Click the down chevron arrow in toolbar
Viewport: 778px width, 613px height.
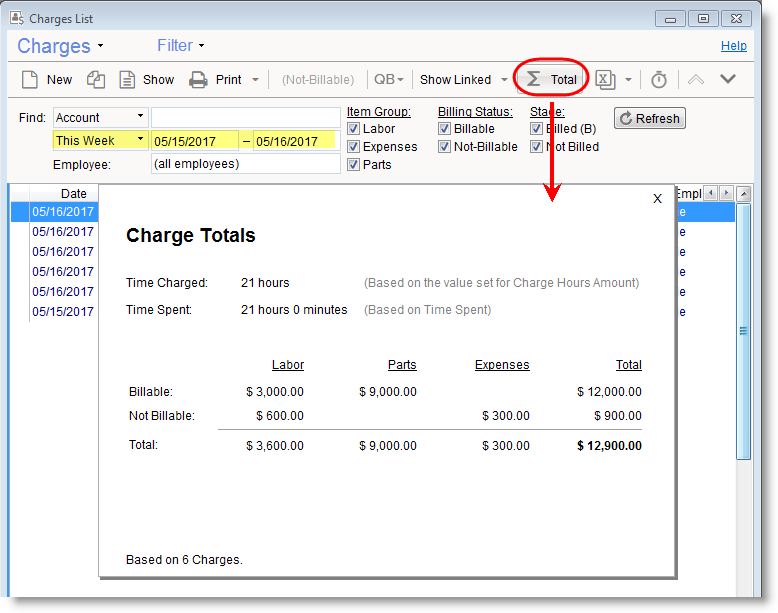point(728,79)
